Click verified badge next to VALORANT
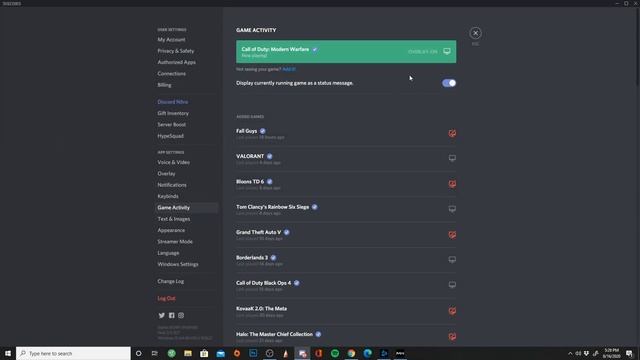This screenshot has height=360, width=640. pyautogui.click(x=269, y=156)
